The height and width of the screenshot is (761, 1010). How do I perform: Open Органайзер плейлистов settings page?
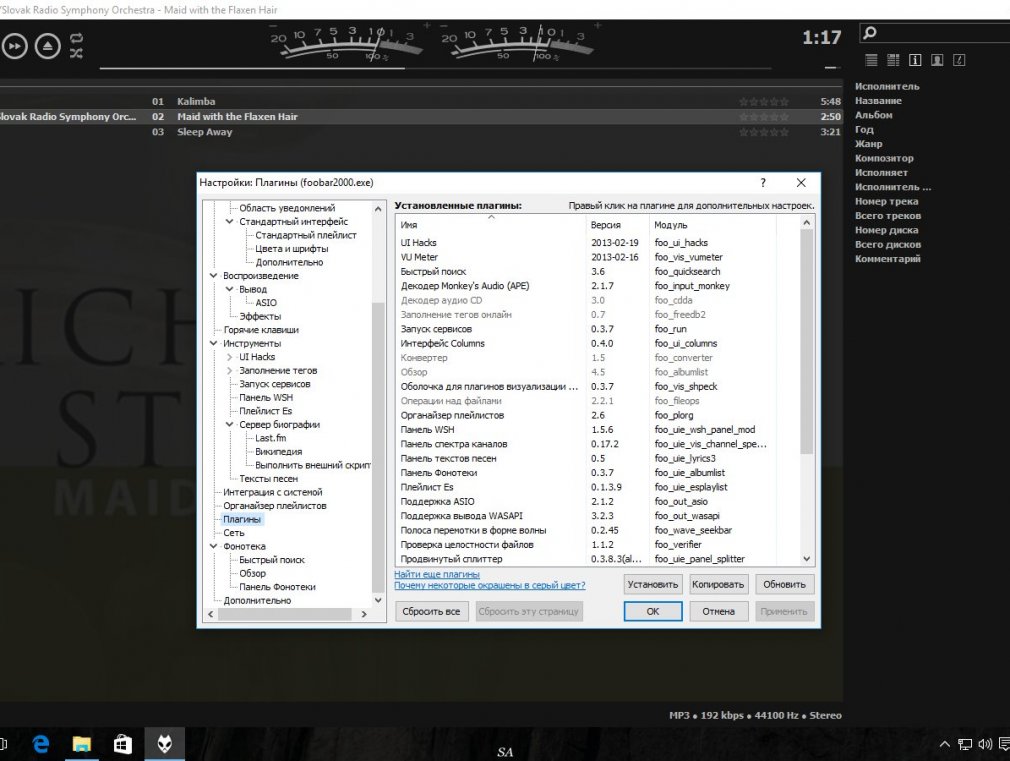coord(275,506)
